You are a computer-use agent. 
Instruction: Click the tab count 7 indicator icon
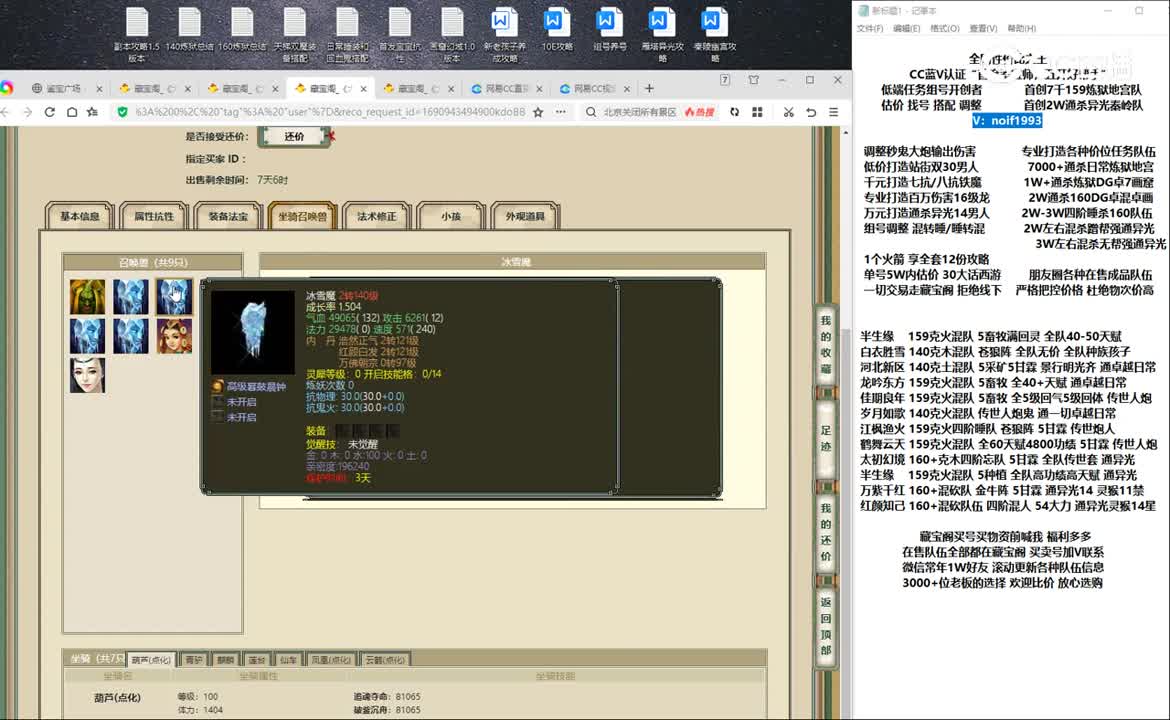(x=725, y=80)
